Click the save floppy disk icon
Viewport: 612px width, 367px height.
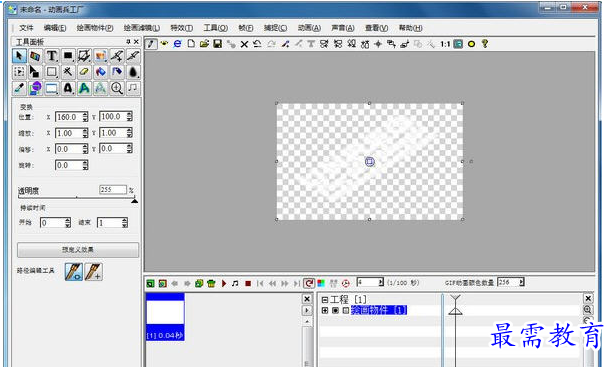click(x=218, y=44)
